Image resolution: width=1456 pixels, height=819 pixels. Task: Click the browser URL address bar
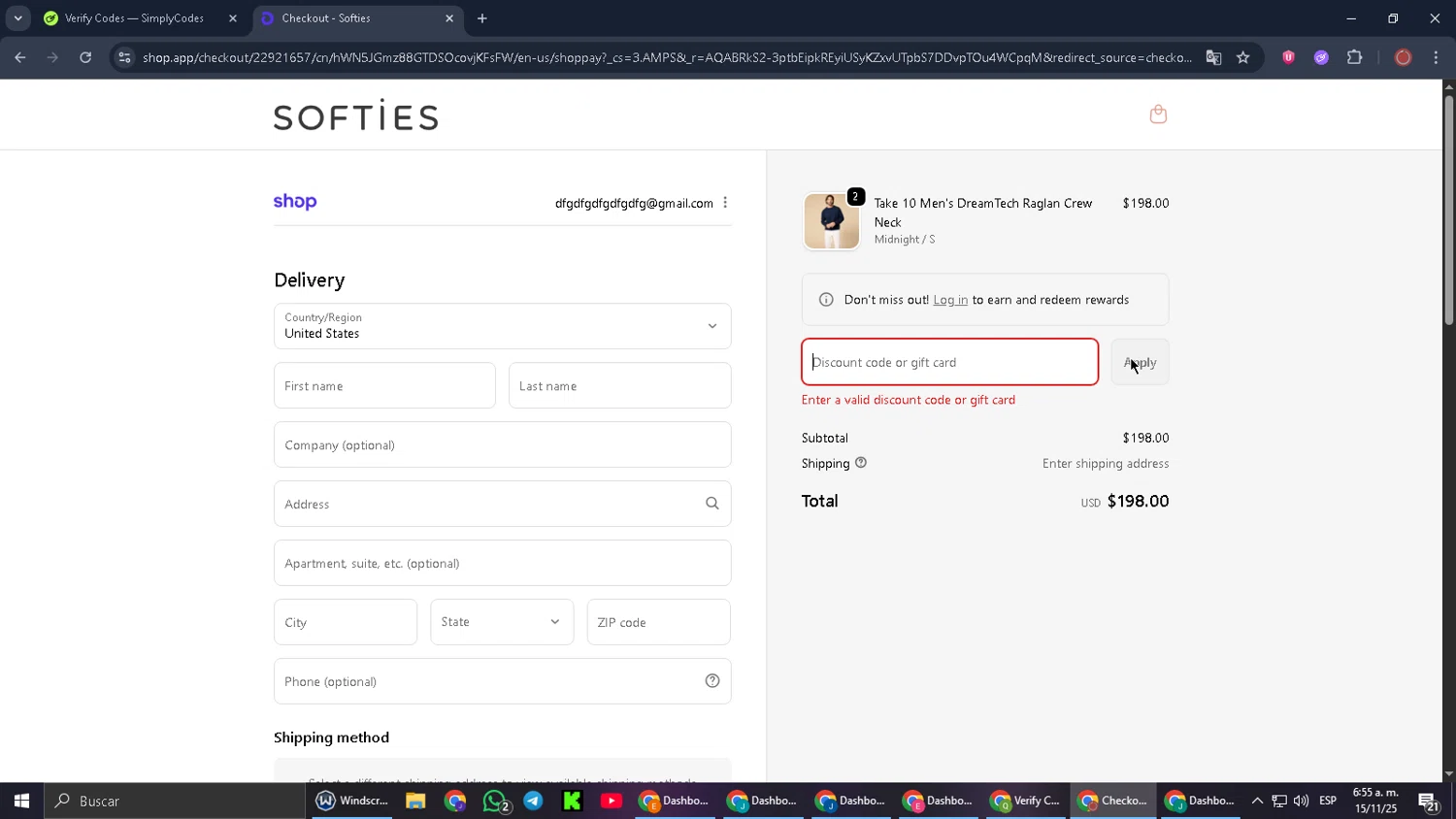[x=667, y=57]
